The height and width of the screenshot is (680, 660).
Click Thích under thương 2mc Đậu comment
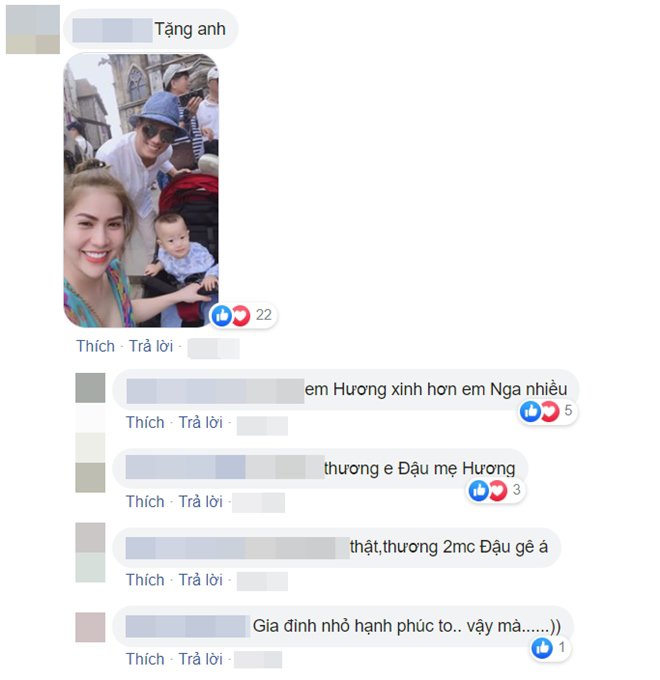tap(145, 580)
